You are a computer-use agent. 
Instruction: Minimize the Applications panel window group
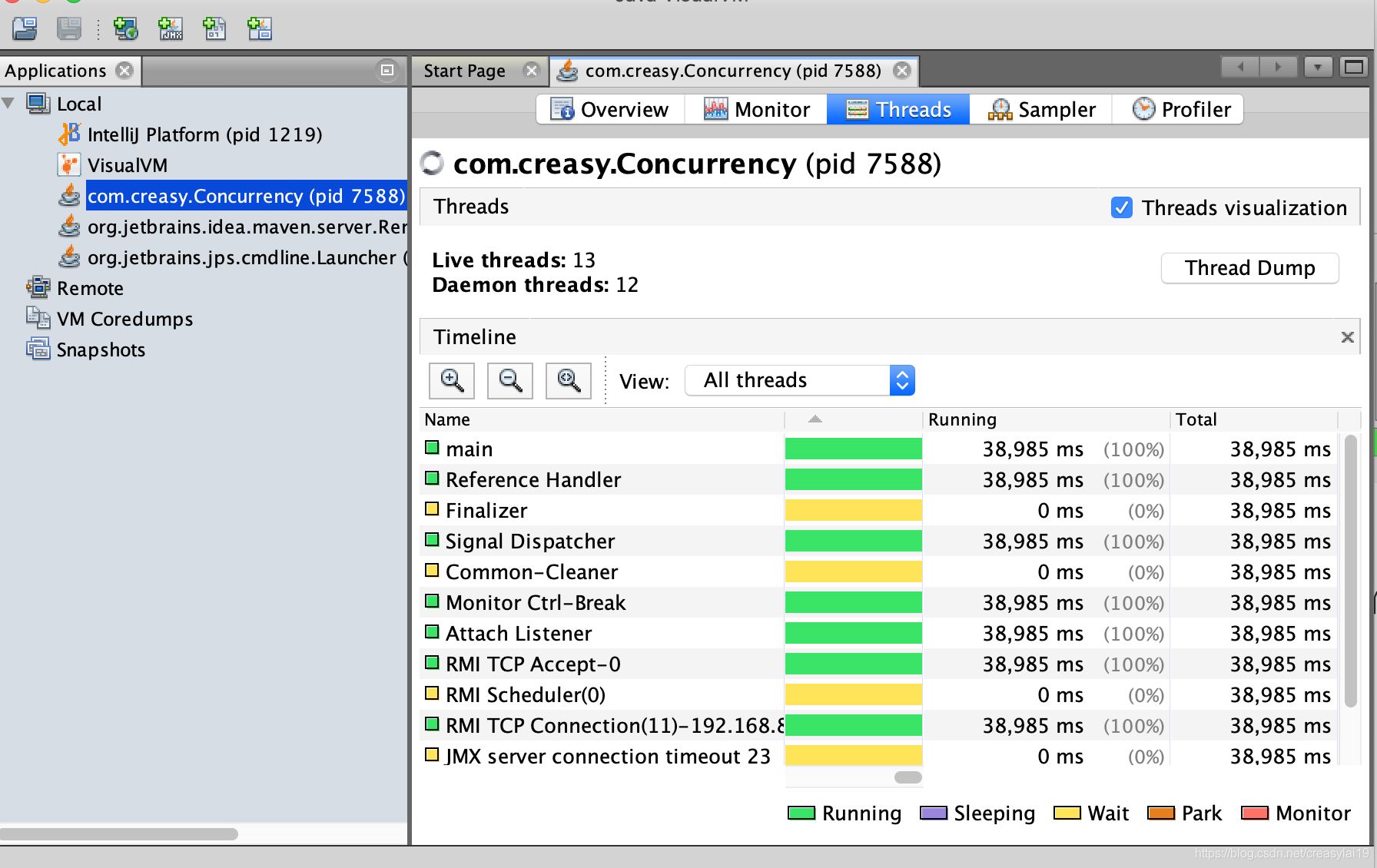(x=387, y=71)
